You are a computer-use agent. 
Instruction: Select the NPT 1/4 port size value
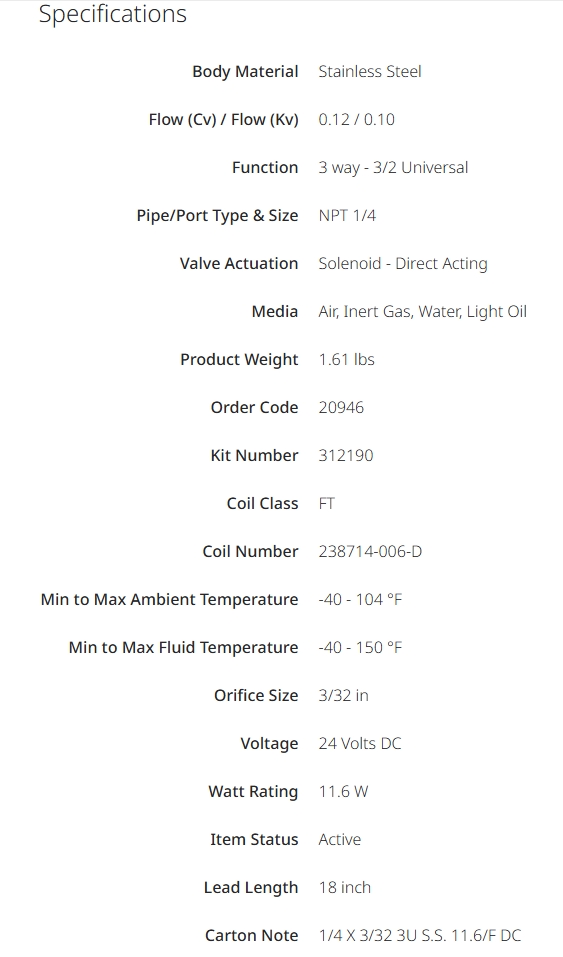[347, 215]
